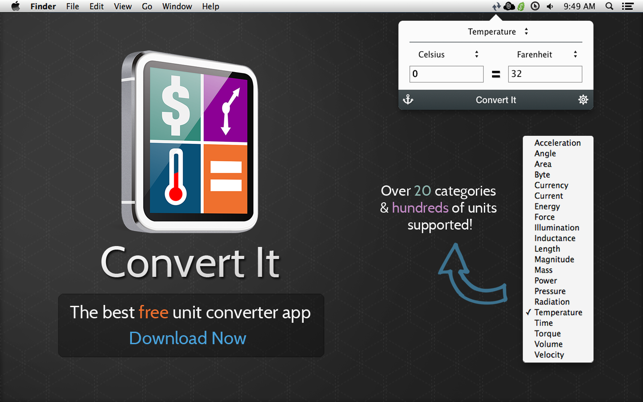Screen dimensions: 643x402
Task: Open the Temperature category dropdown
Action: click(x=496, y=32)
